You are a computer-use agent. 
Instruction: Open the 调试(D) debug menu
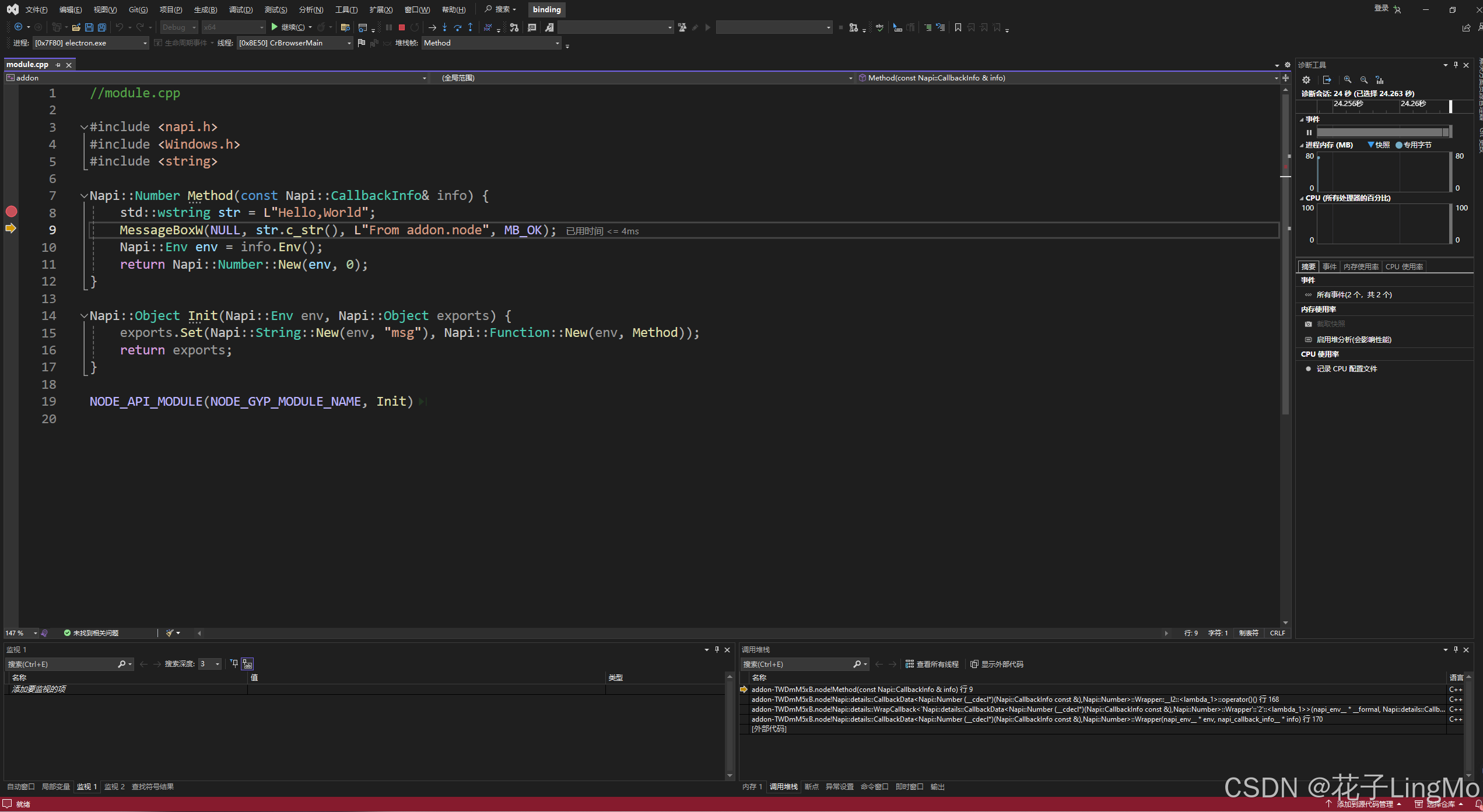(x=241, y=9)
